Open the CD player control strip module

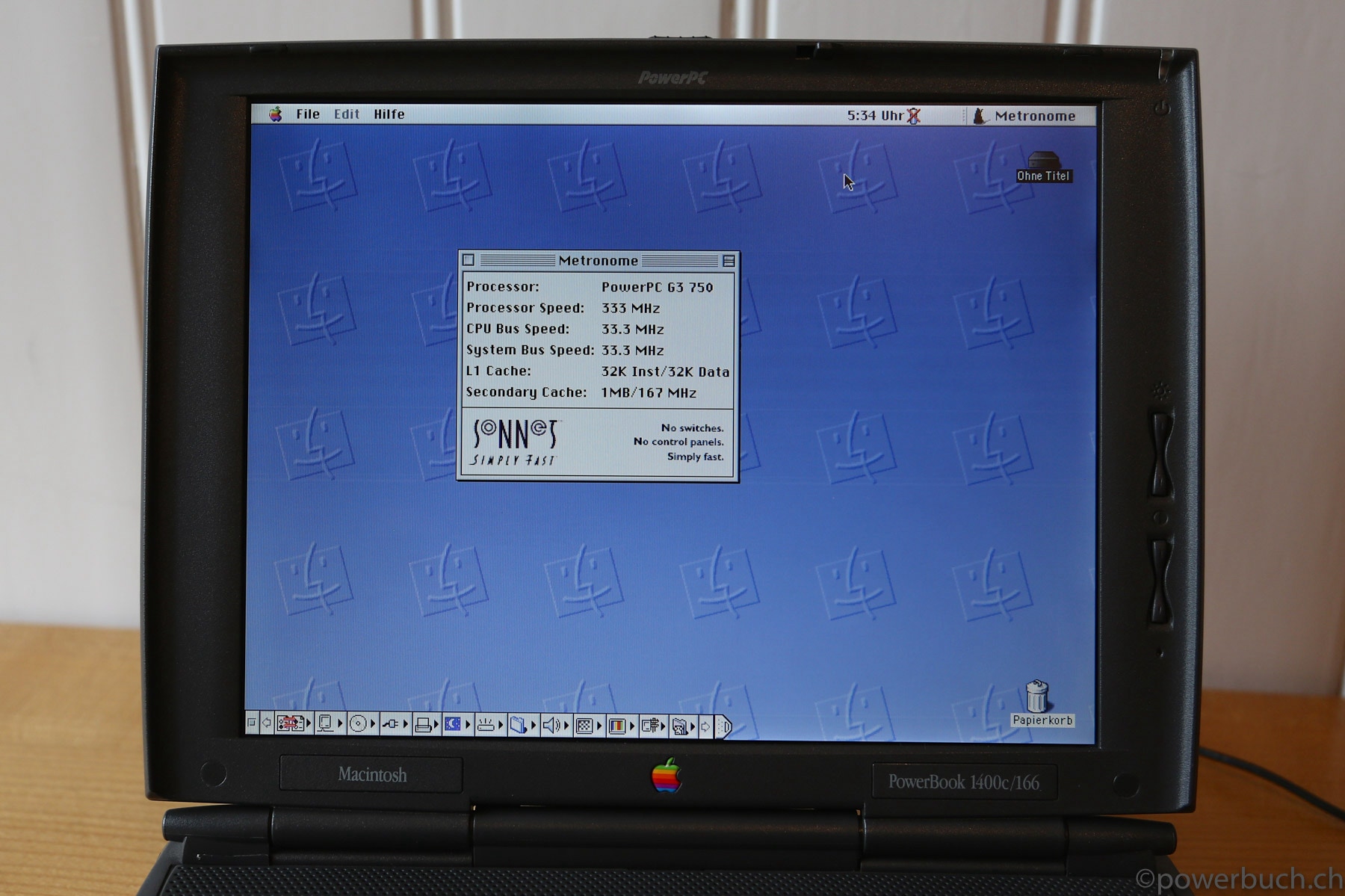[x=358, y=724]
